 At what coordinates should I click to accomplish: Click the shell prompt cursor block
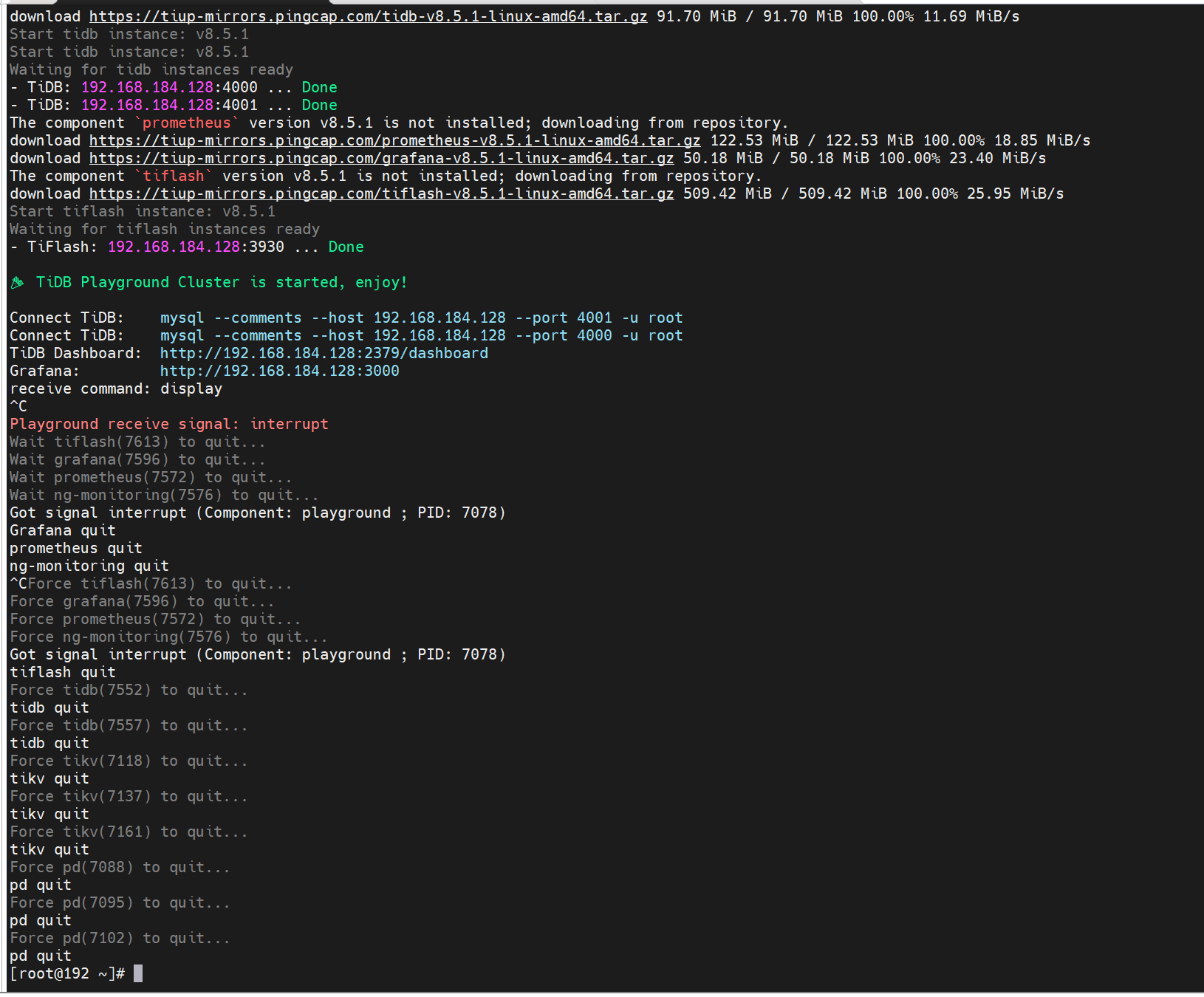[x=138, y=973]
